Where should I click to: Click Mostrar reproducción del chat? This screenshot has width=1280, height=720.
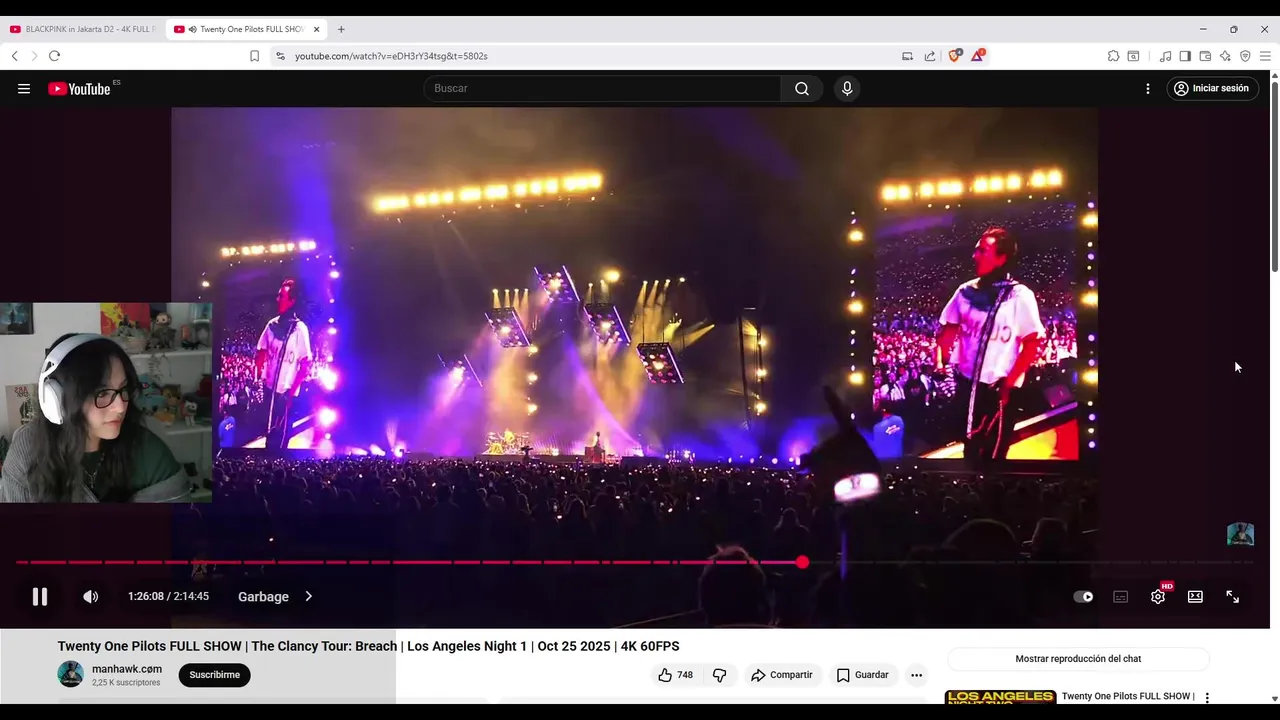tap(1078, 659)
